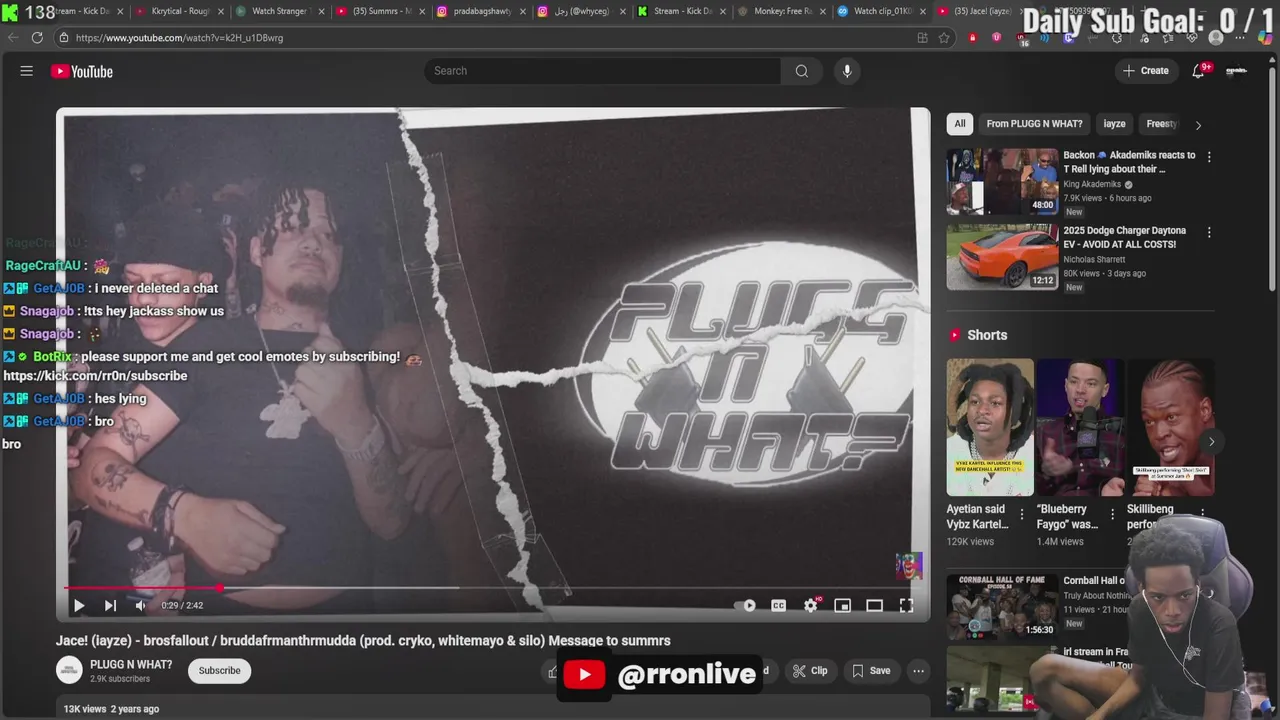The image size is (1280, 720).
Task: Open Ayetian said Vybz Kartel short
Action: 990,427
